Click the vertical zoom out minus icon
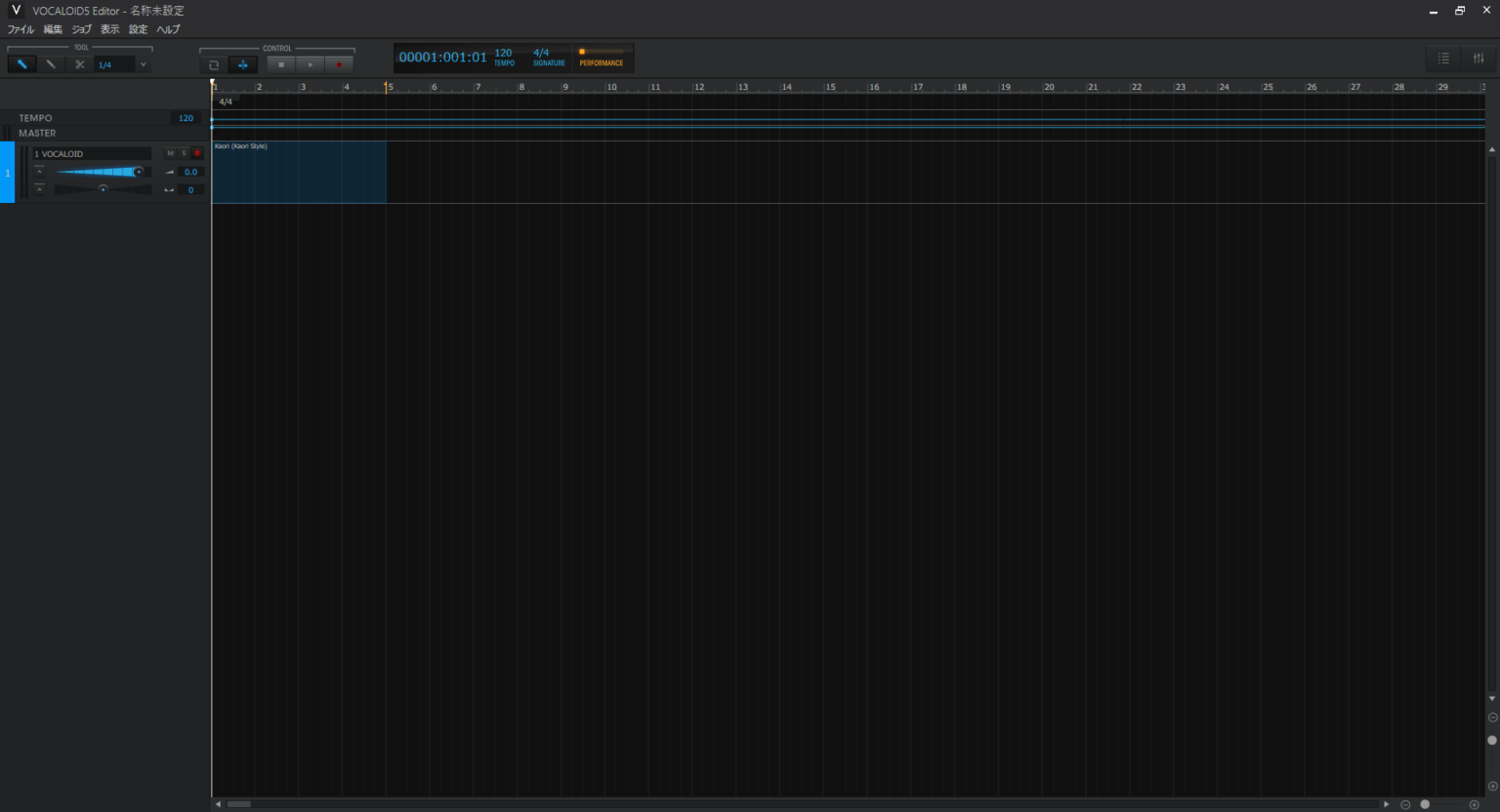 click(x=1492, y=717)
